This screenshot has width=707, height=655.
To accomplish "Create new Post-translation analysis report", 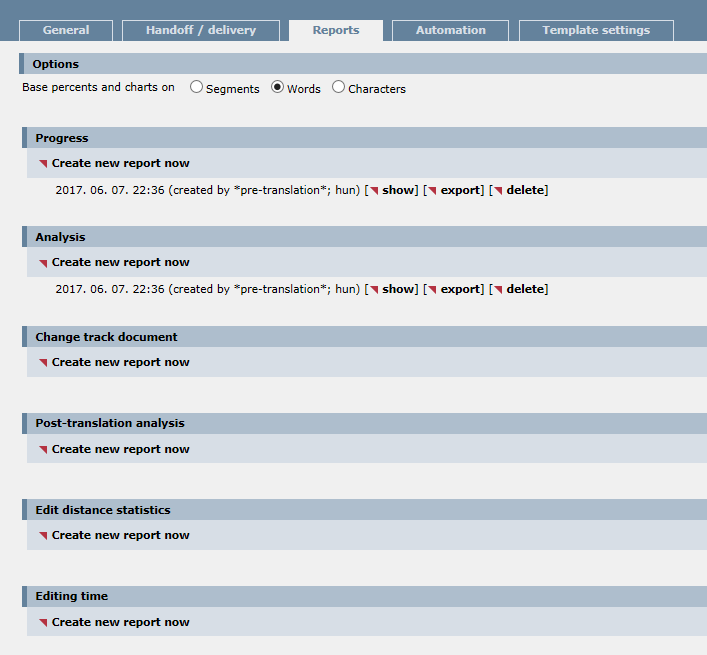I will click(x=120, y=449).
